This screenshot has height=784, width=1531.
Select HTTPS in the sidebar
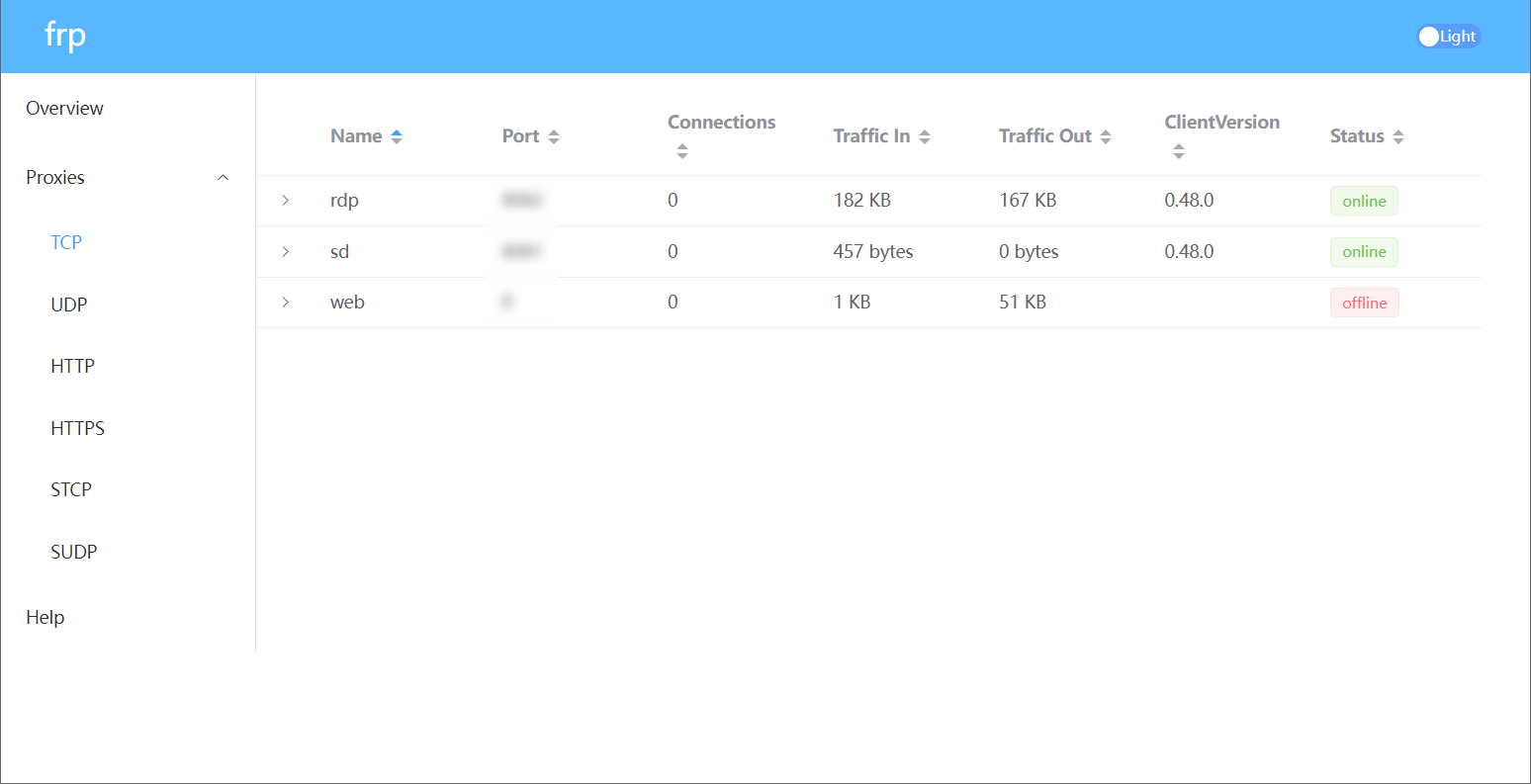pos(78,428)
